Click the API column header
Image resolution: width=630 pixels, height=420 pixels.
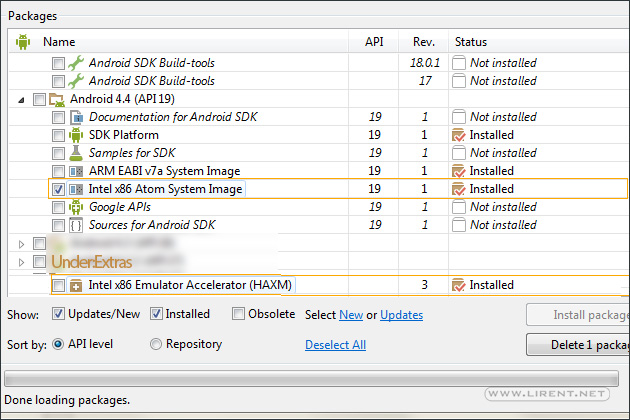[374, 42]
